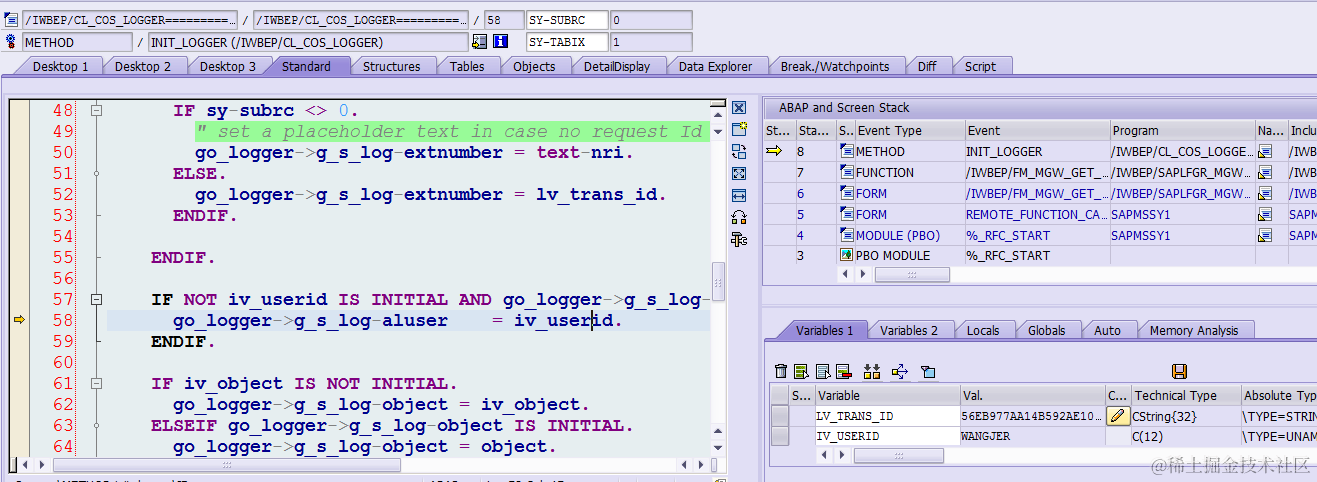Open navigation icon in REMOTE_FUNCTION_CA row
1317x482 pixels.
coord(1264,215)
